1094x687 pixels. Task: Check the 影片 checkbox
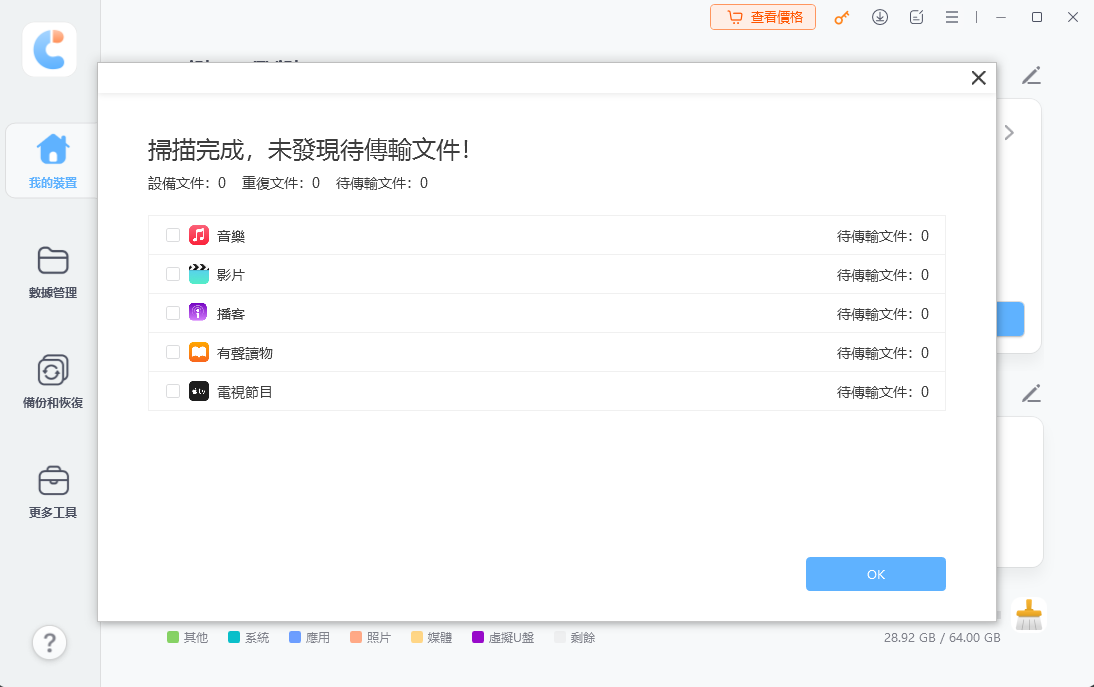coord(172,274)
